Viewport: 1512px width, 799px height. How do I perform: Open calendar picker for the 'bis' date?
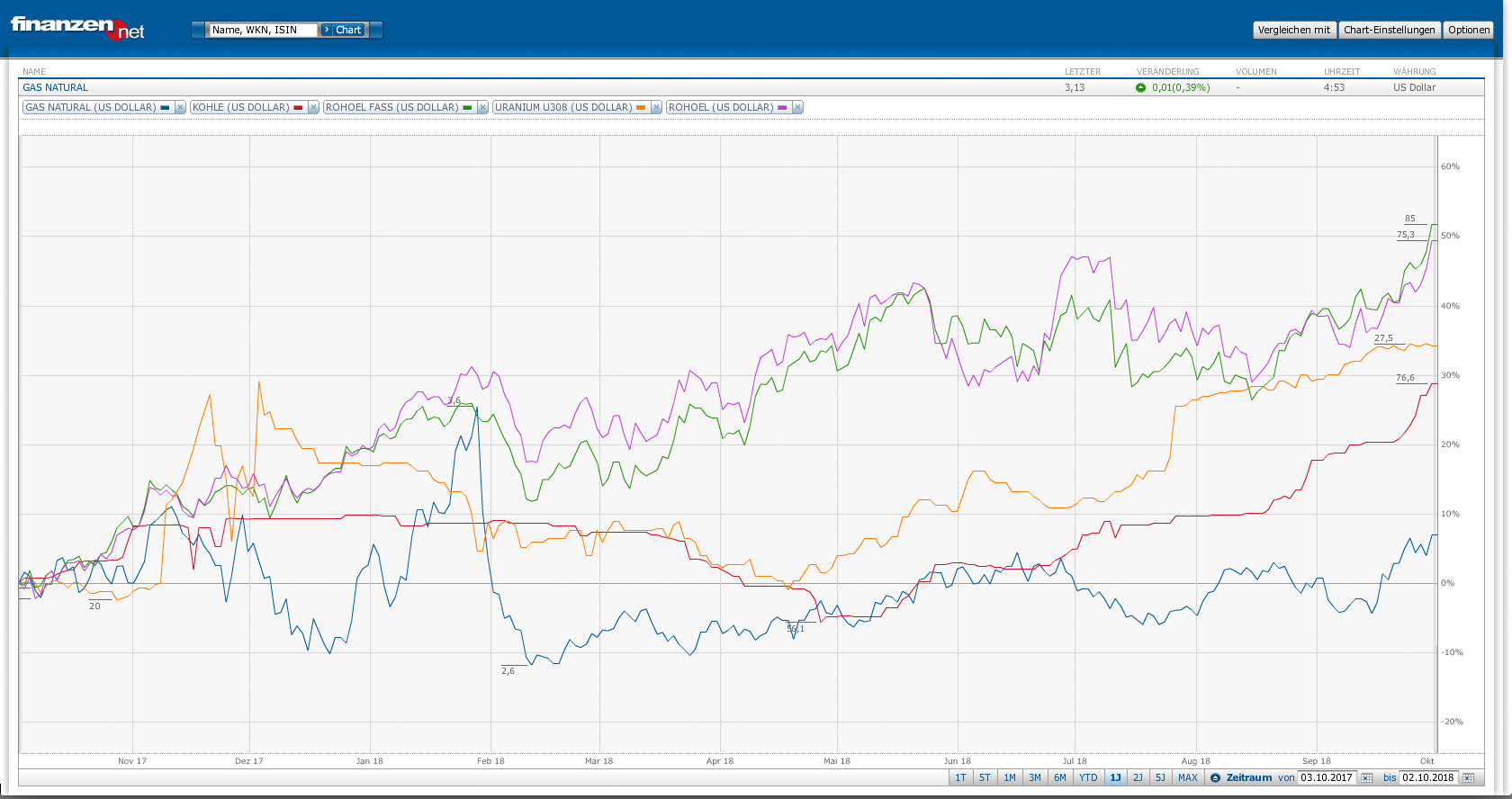point(1469,778)
